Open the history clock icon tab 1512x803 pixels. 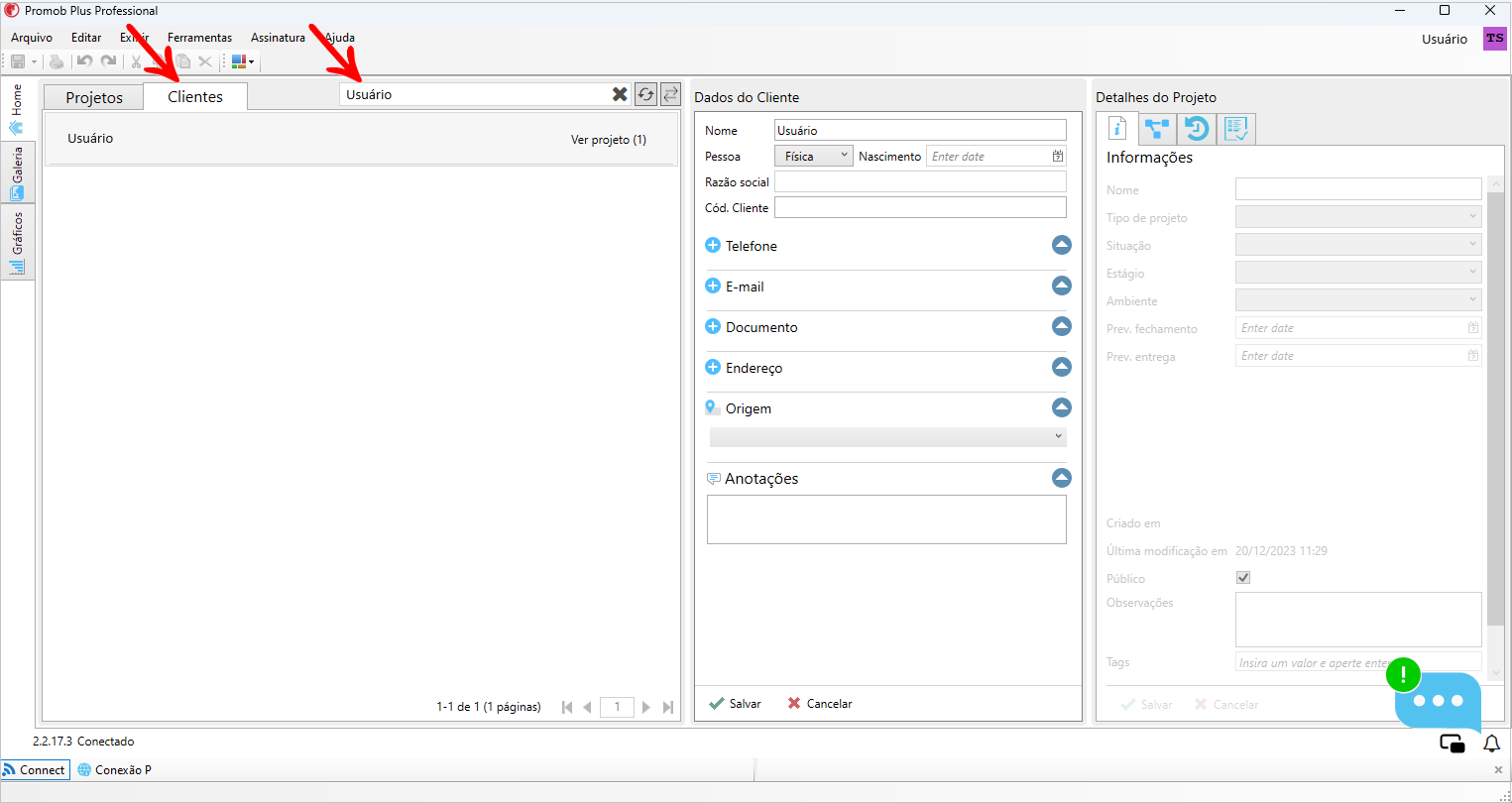pyautogui.click(x=1196, y=129)
